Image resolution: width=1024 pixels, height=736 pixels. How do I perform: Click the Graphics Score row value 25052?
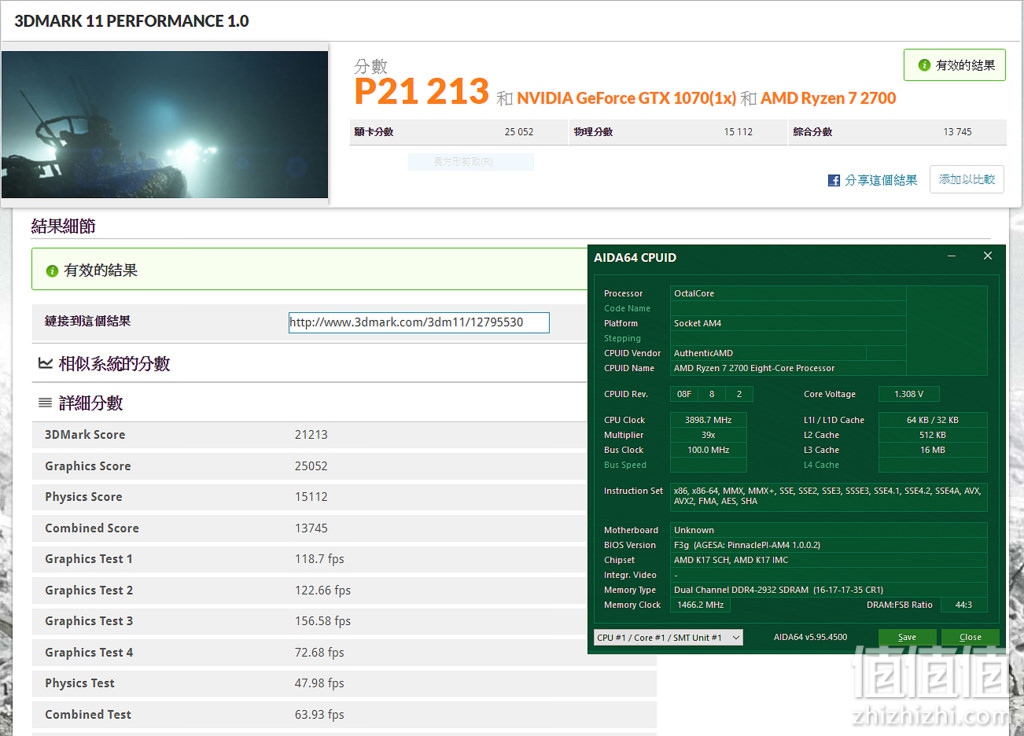tap(311, 466)
